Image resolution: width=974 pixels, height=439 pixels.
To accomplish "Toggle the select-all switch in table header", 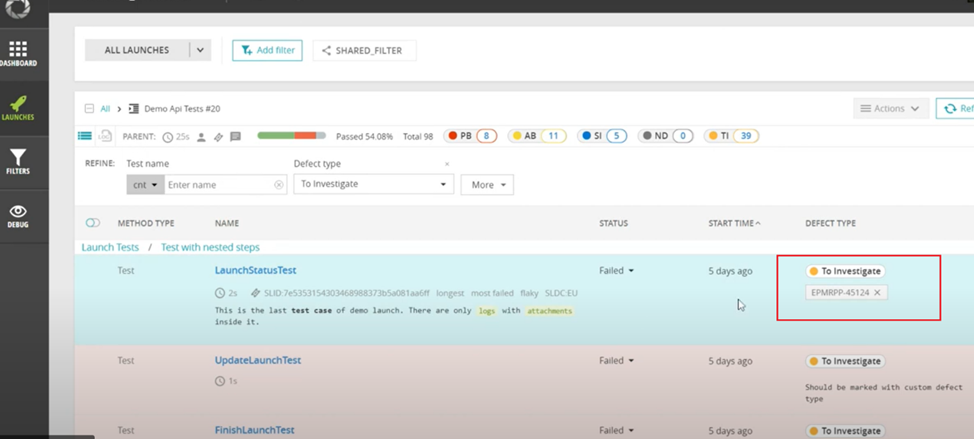I will click(x=93, y=223).
